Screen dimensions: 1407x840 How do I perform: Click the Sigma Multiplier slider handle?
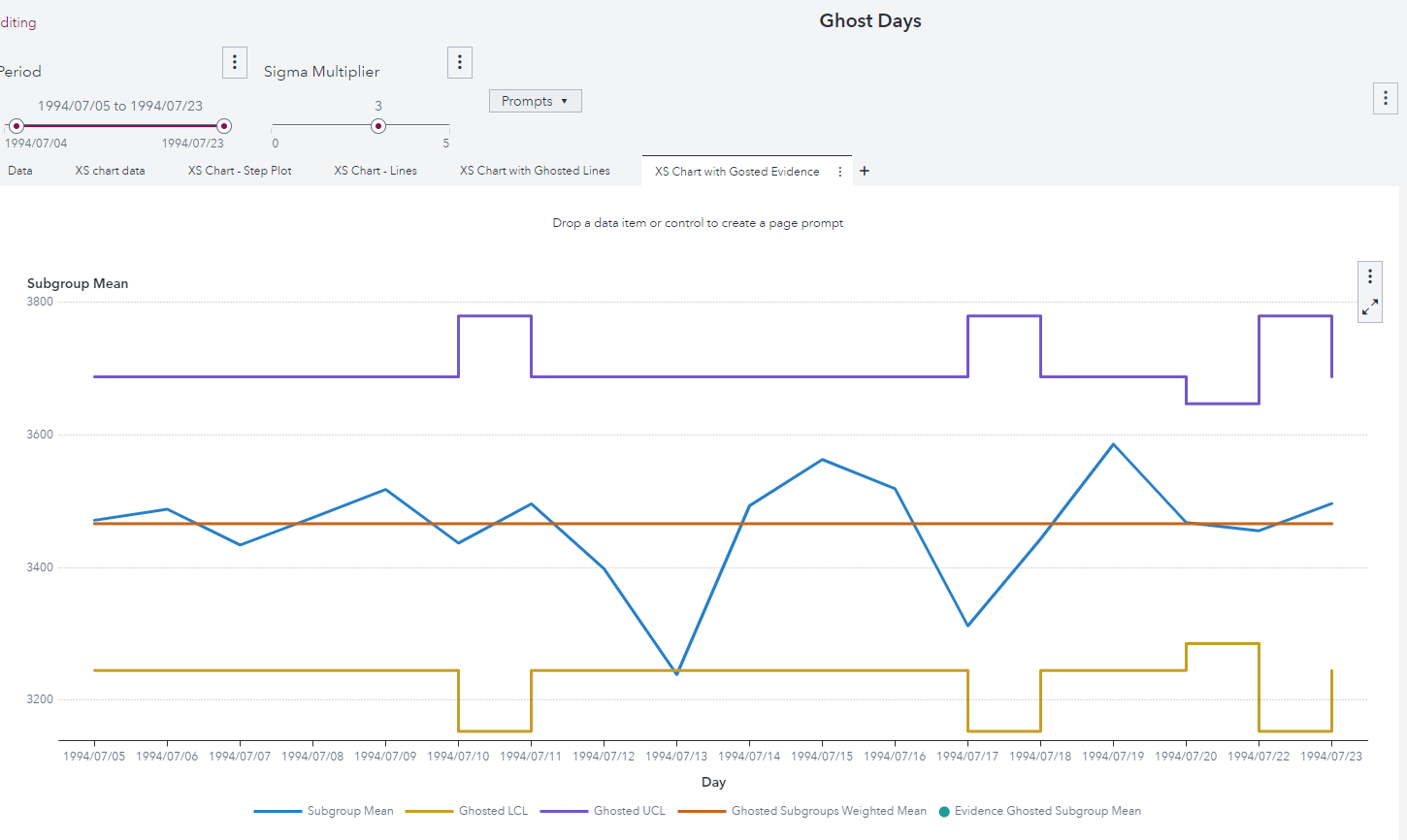point(378,126)
